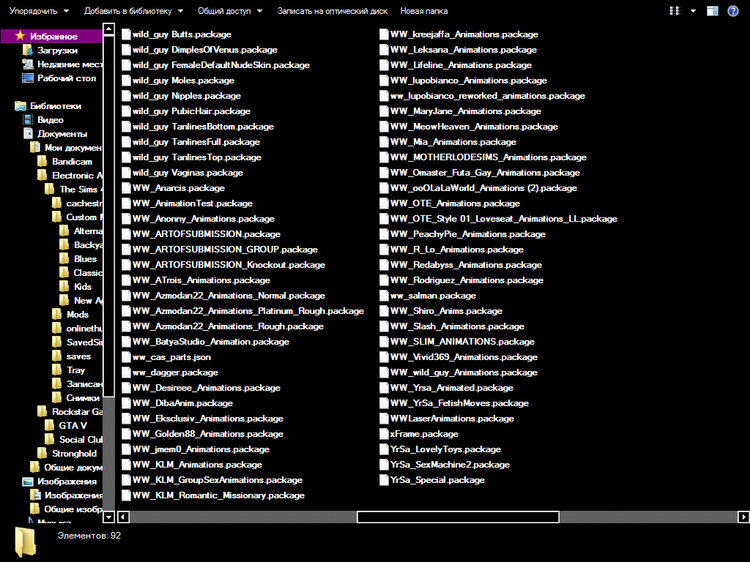Select file icon of wild_guy Butts.package
The width and height of the screenshot is (750, 562).
pos(126,34)
